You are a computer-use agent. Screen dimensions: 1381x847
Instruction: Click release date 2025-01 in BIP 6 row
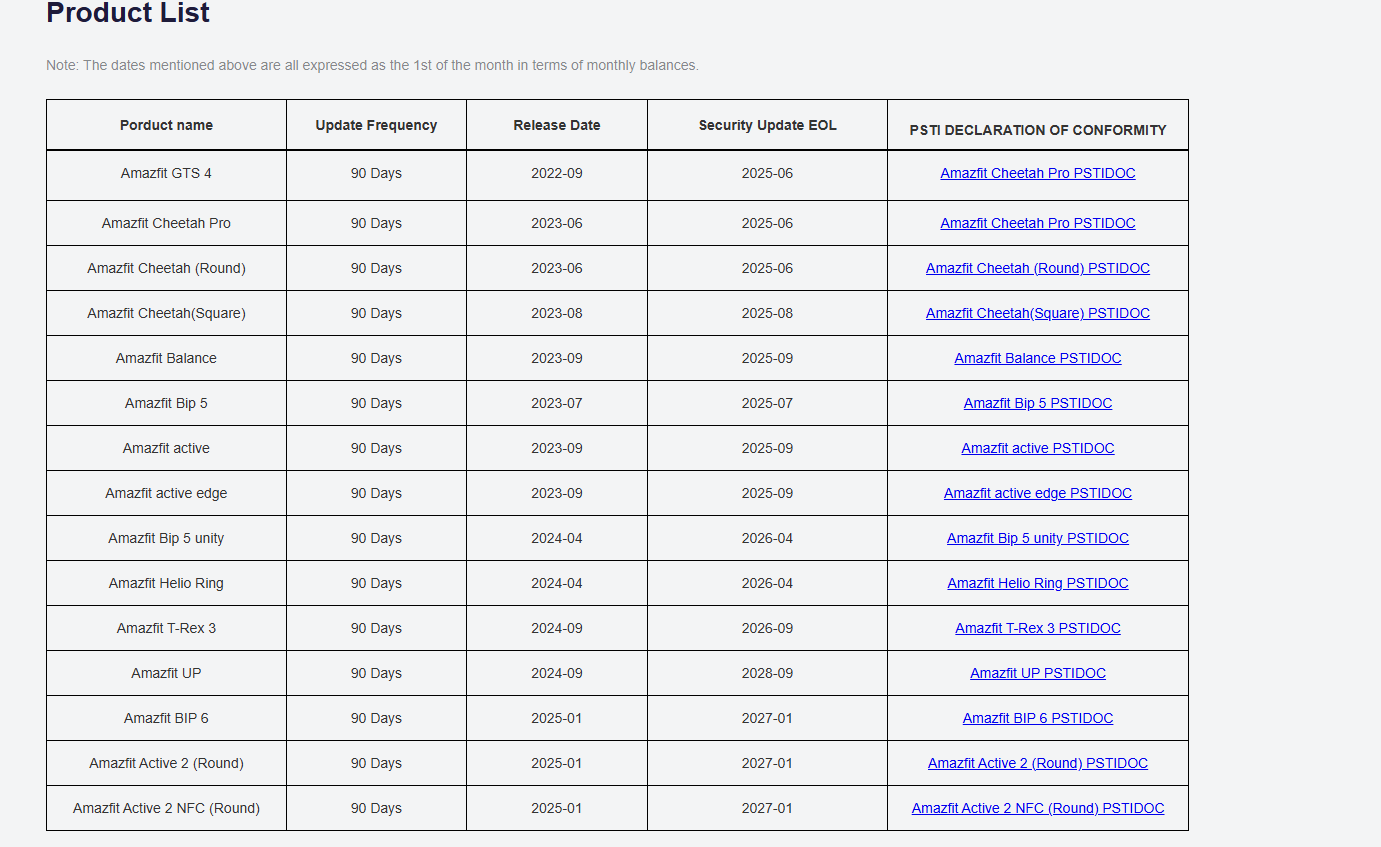557,718
